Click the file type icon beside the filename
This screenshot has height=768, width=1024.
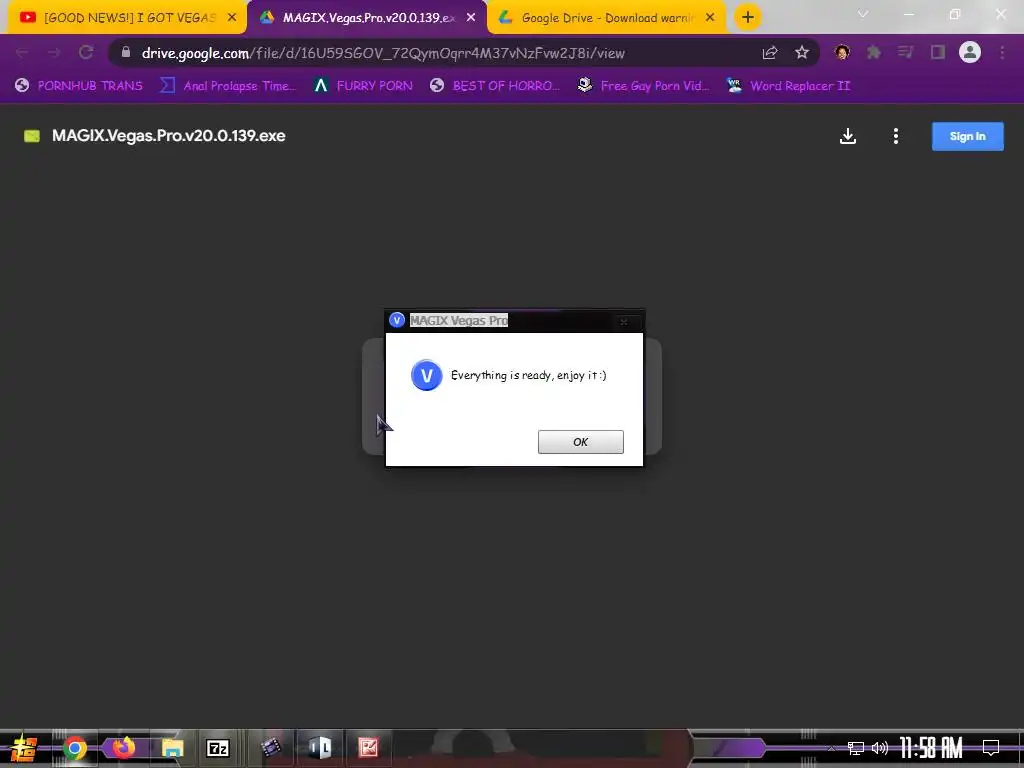32,136
